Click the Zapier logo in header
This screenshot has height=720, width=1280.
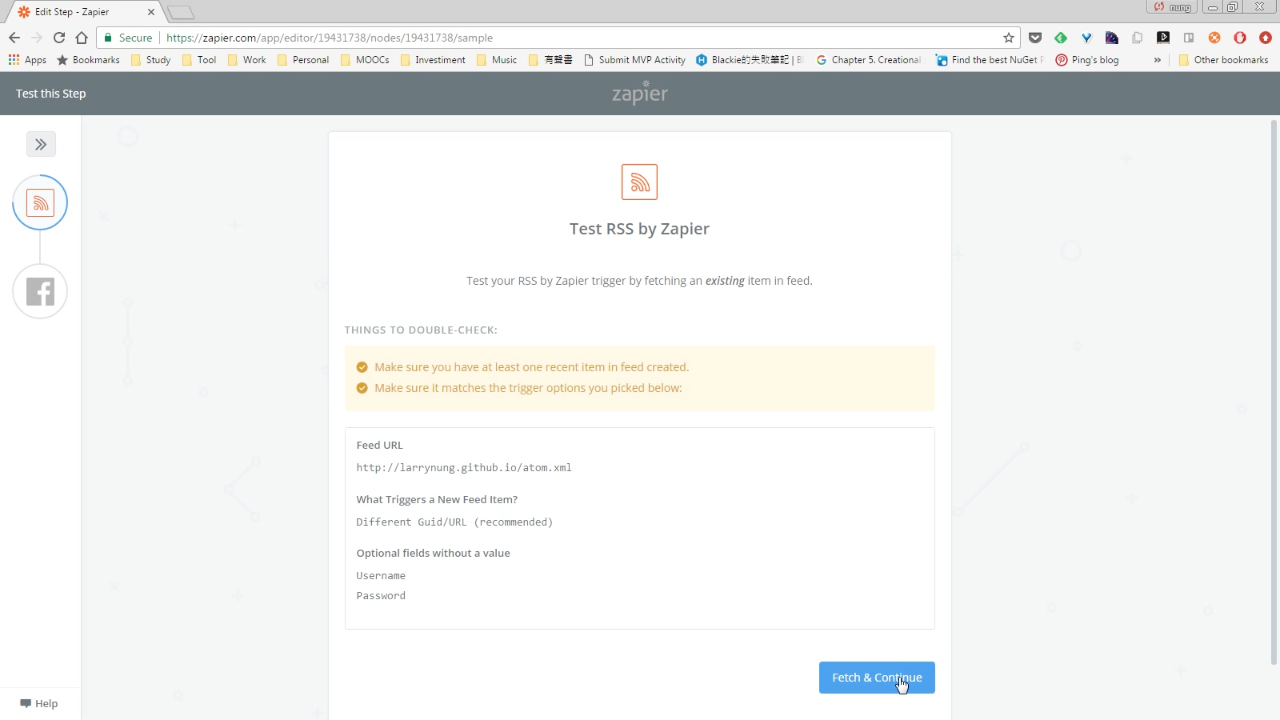(x=640, y=93)
